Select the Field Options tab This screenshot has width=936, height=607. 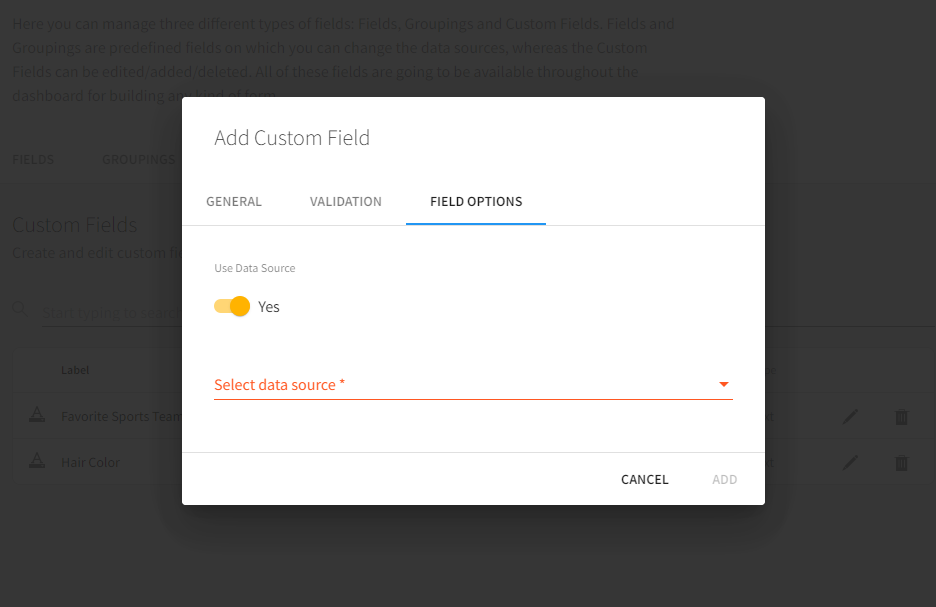[x=476, y=202]
